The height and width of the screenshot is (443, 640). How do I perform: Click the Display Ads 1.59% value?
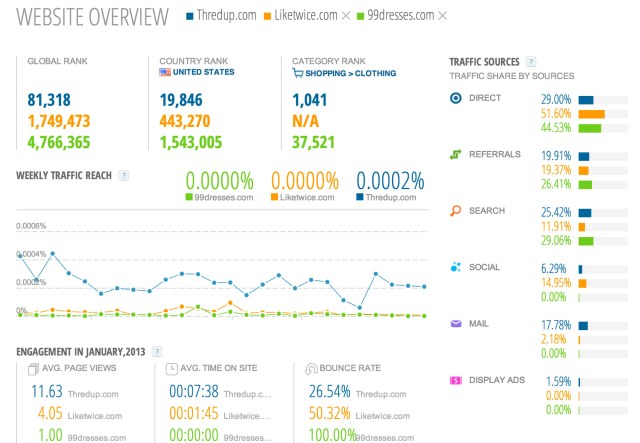559,382
